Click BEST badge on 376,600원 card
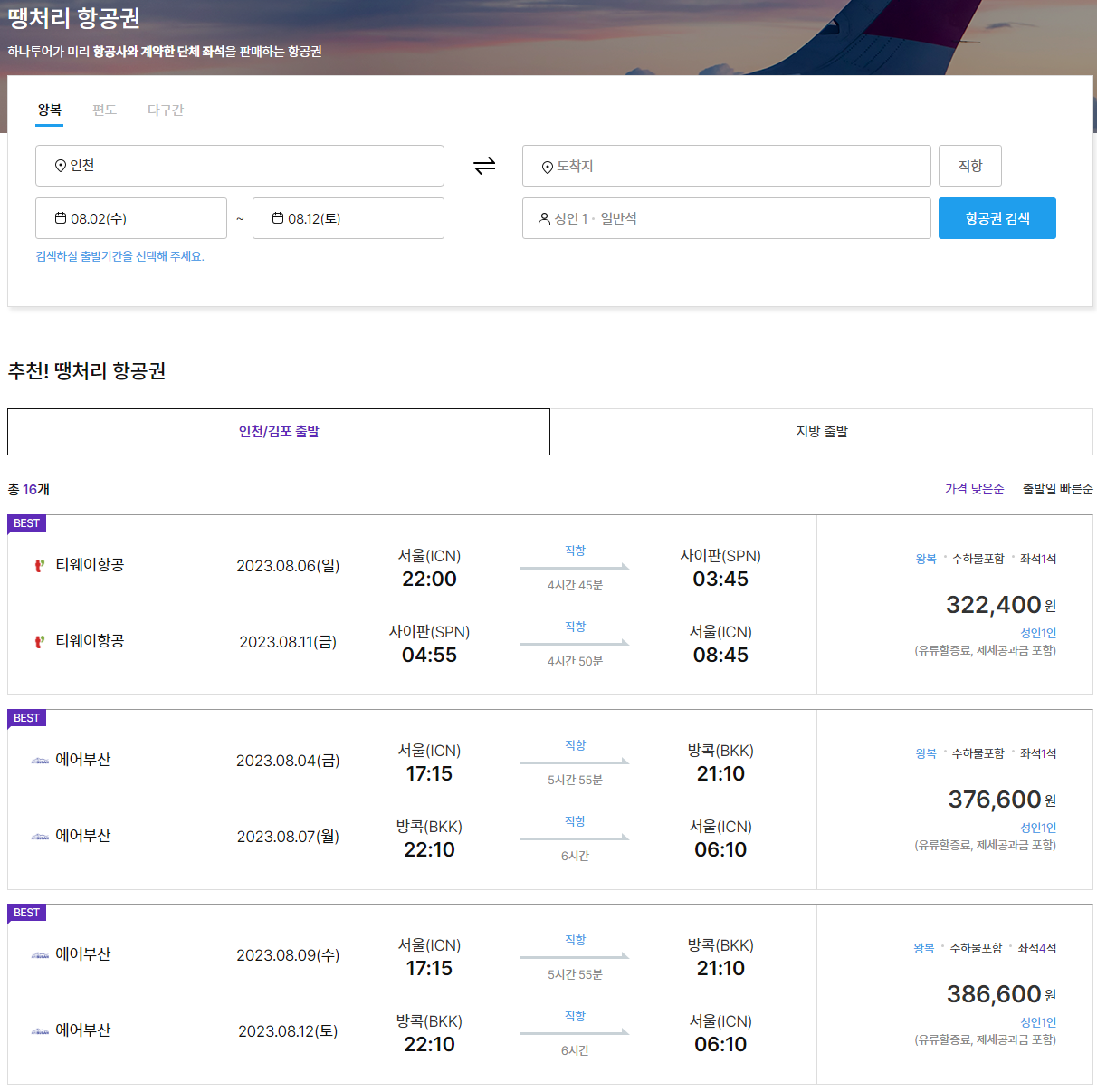The width and height of the screenshot is (1097, 1092). point(27,718)
